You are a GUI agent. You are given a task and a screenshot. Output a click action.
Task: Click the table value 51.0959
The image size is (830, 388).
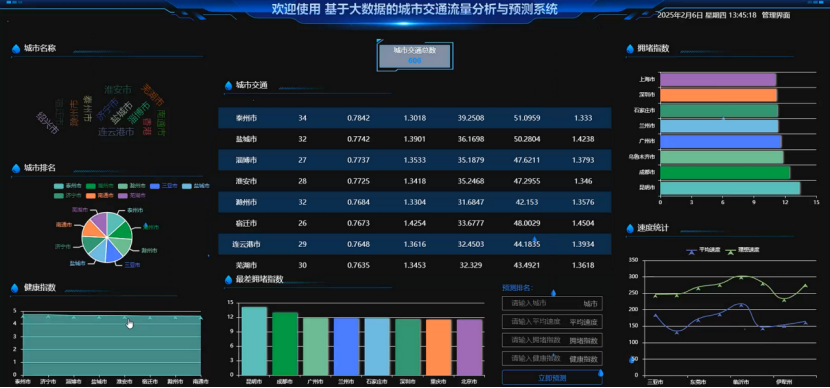click(x=527, y=118)
